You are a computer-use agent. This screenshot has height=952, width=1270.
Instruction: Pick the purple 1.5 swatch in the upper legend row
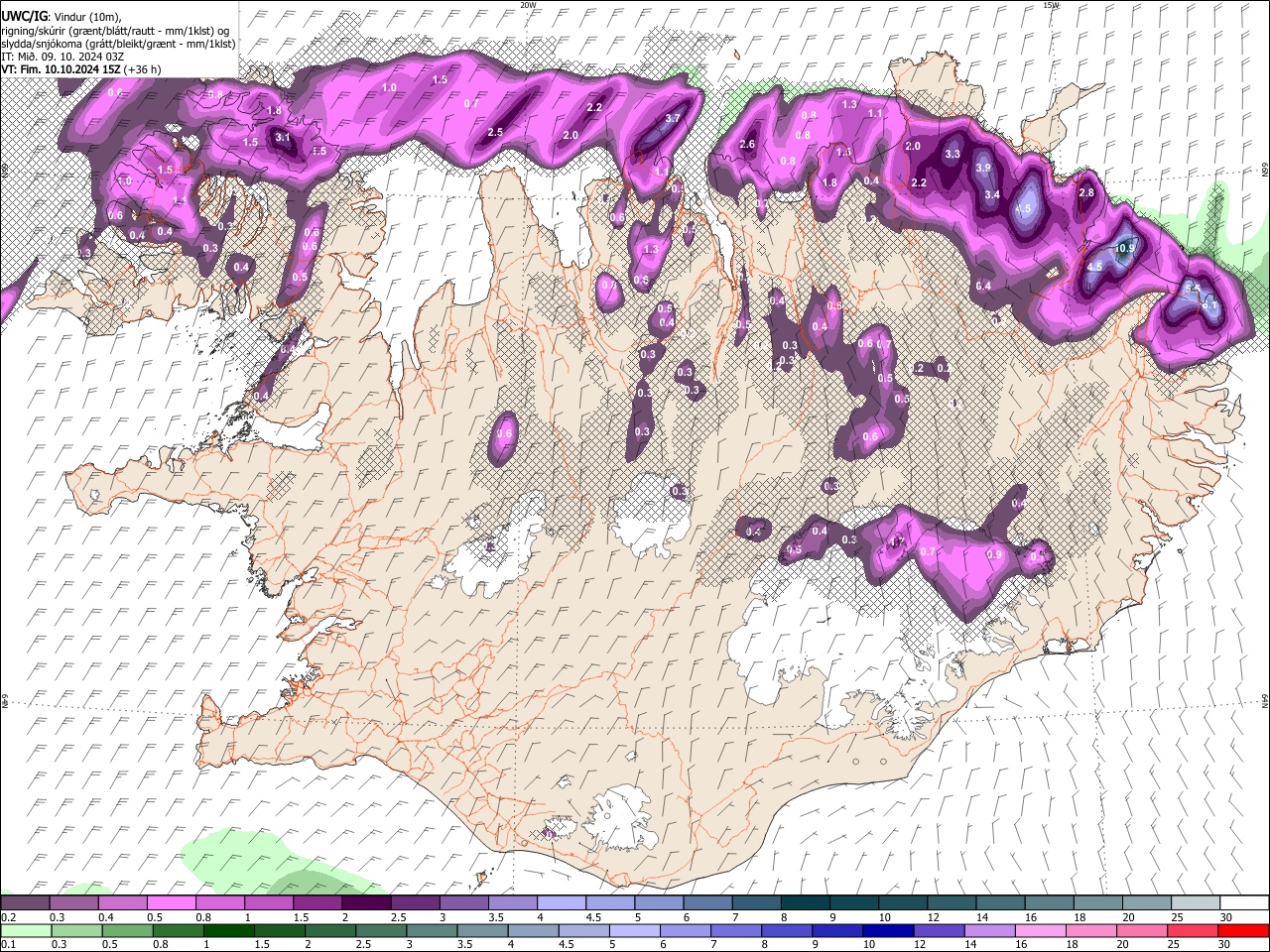[x=317, y=903]
